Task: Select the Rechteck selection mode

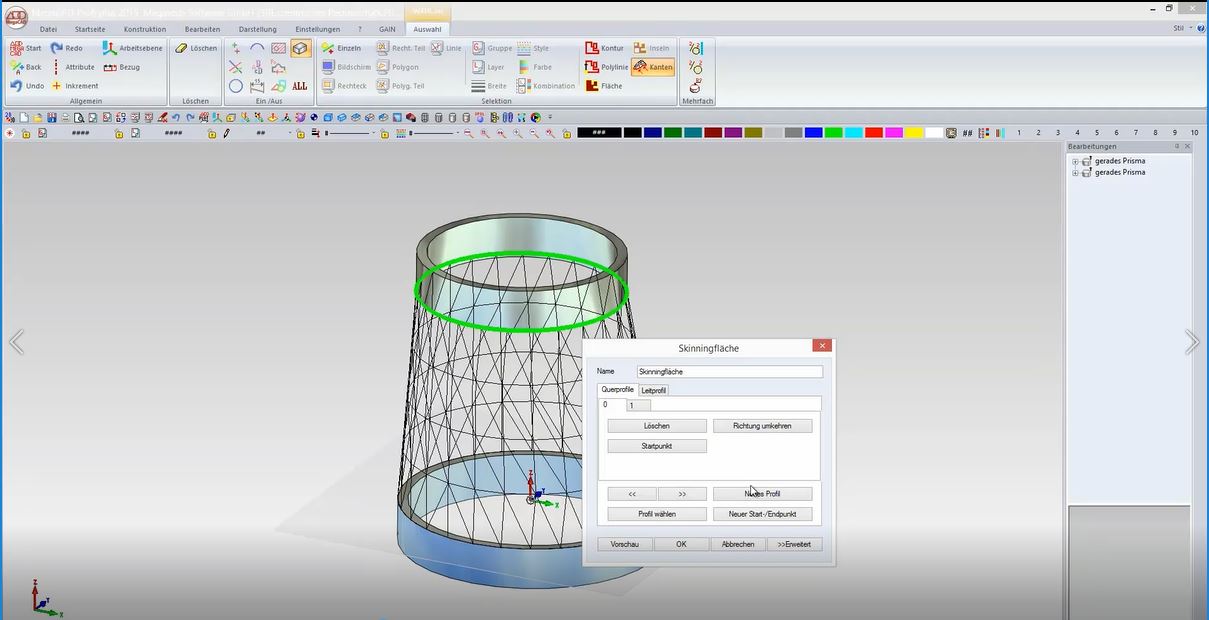Action: point(344,86)
